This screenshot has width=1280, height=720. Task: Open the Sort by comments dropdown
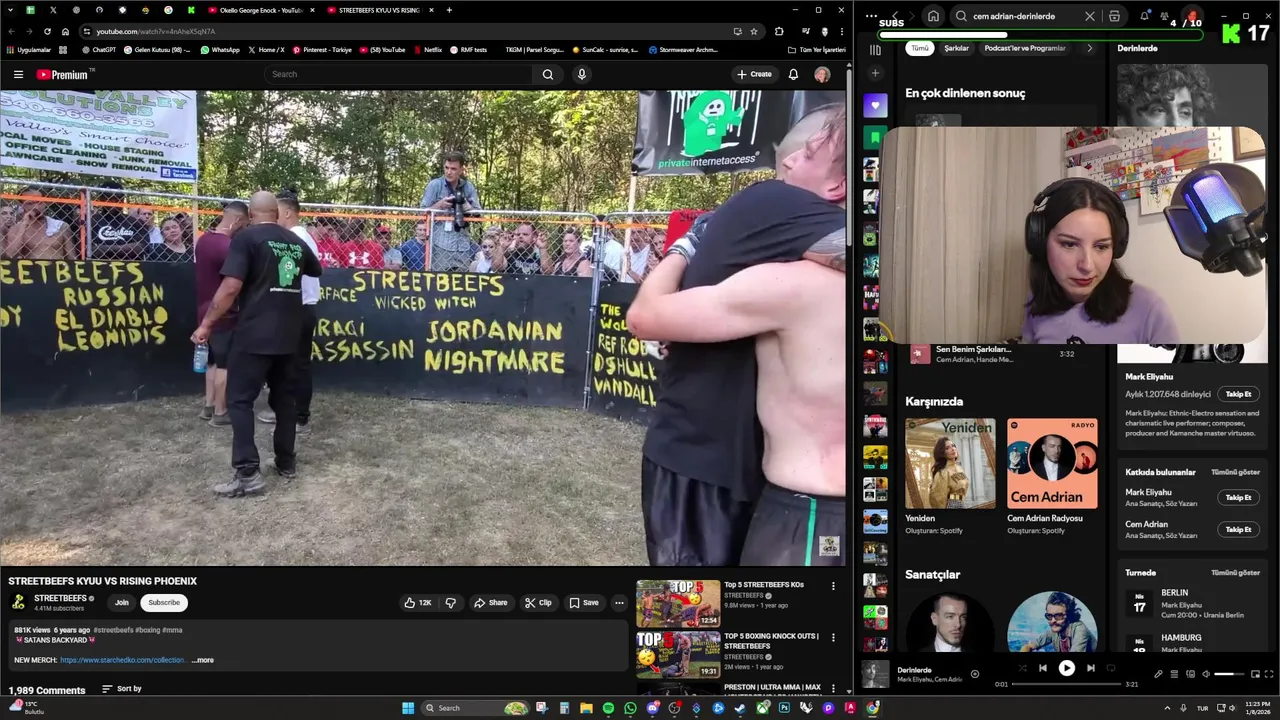tap(122, 689)
